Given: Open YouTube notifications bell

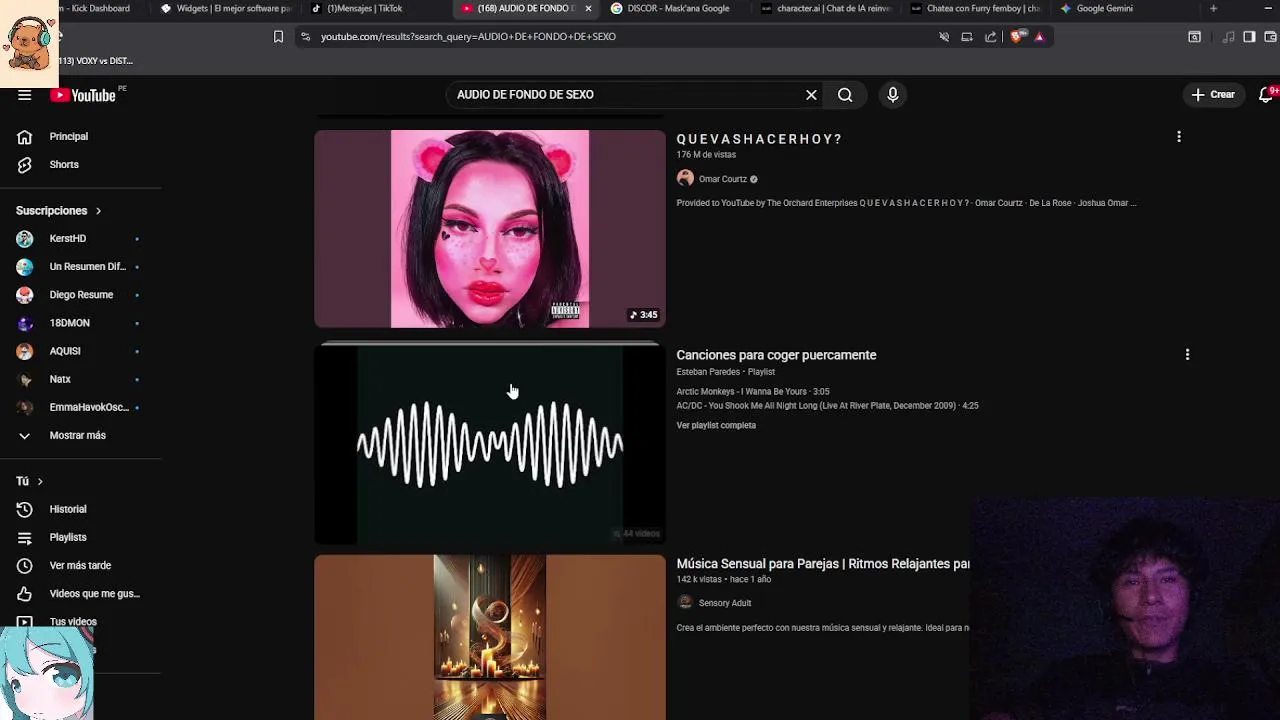Looking at the screenshot, I should click(1265, 95).
